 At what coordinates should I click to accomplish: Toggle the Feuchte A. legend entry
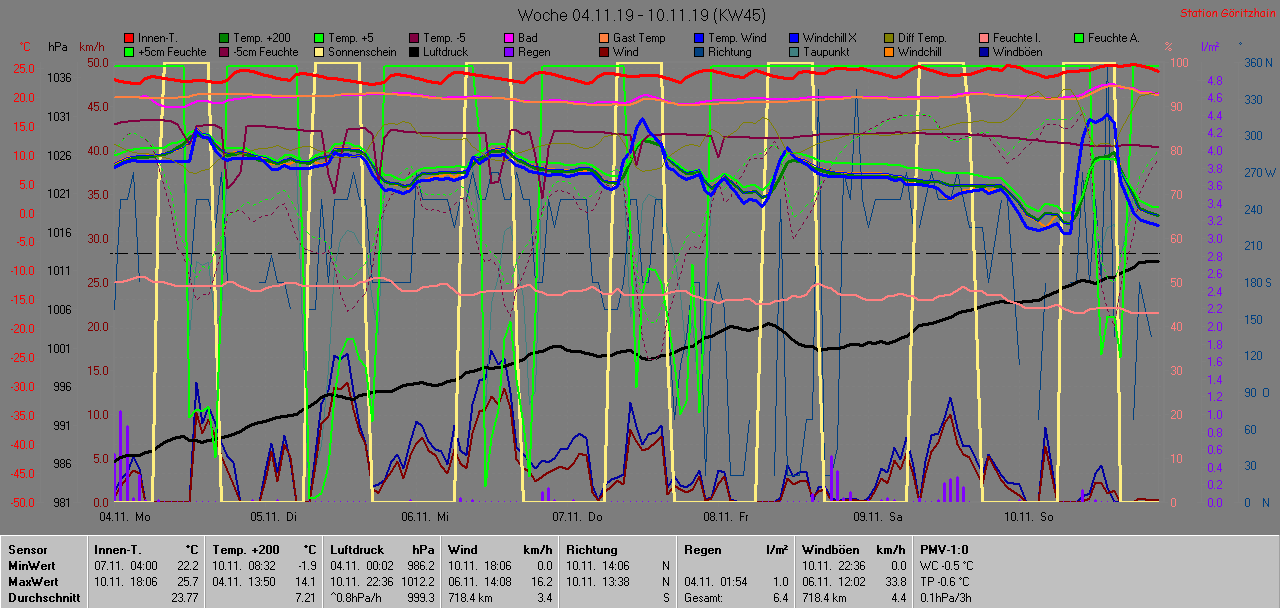1114,38
